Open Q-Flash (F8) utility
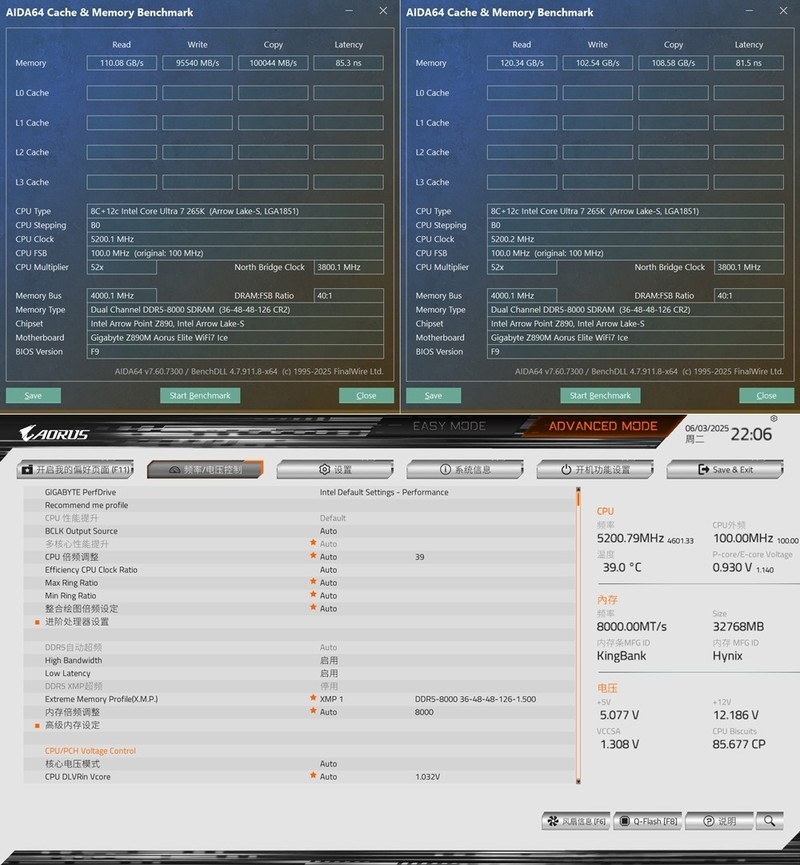 pyautogui.click(x=648, y=821)
